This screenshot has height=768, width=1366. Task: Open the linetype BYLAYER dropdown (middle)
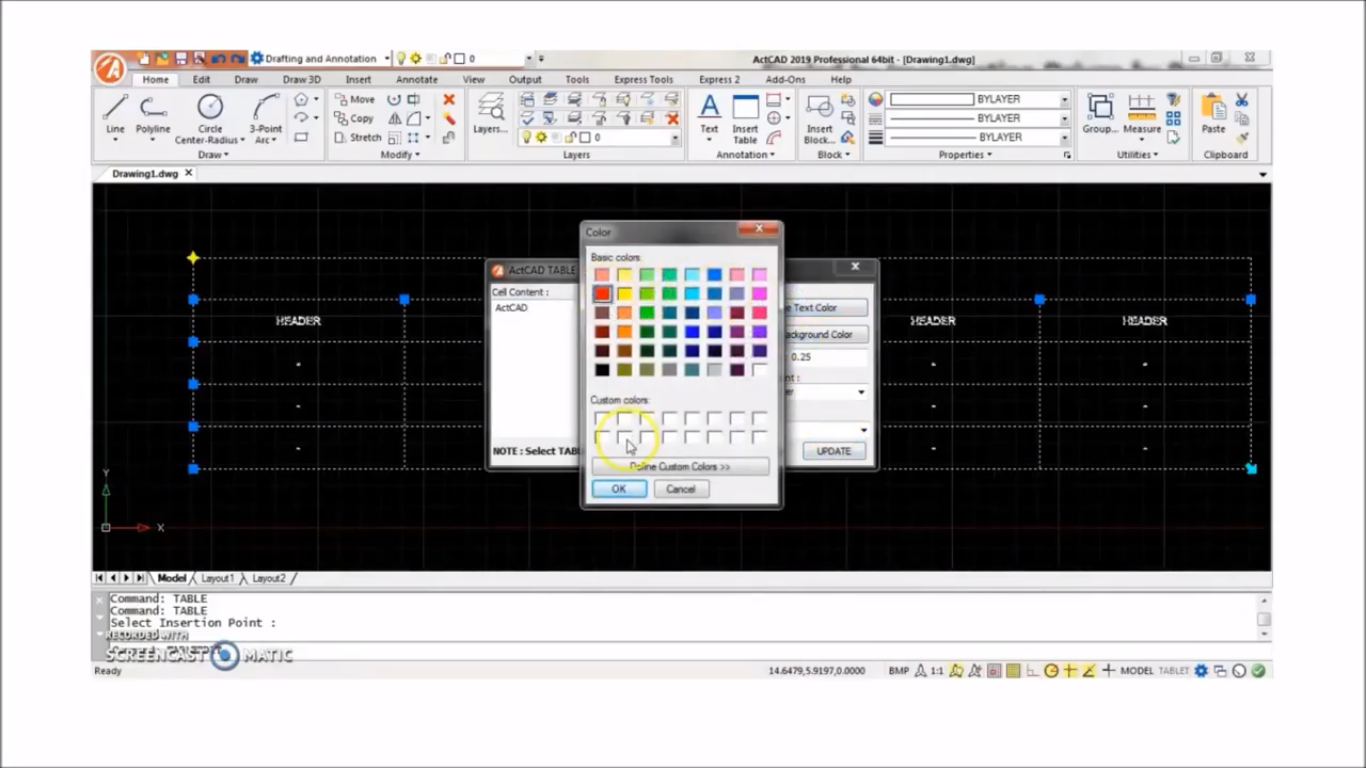click(x=1064, y=118)
